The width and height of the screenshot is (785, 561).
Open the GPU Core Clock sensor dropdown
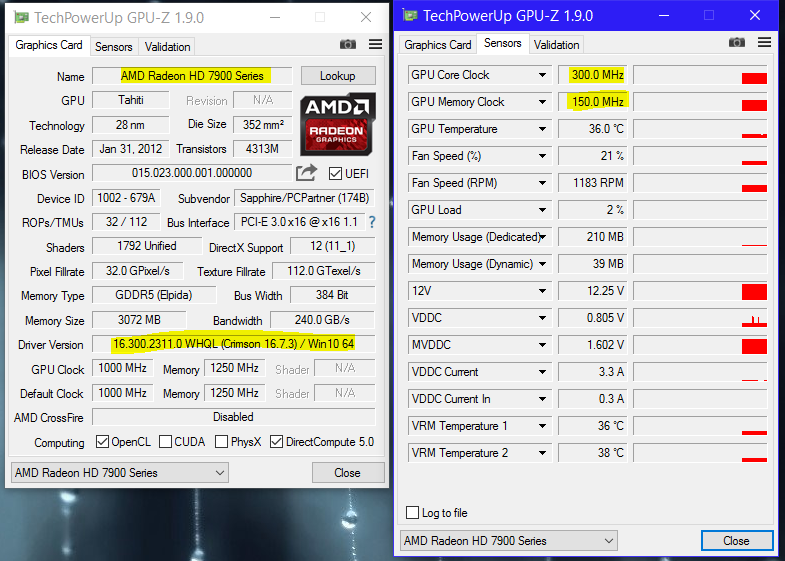[542, 75]
